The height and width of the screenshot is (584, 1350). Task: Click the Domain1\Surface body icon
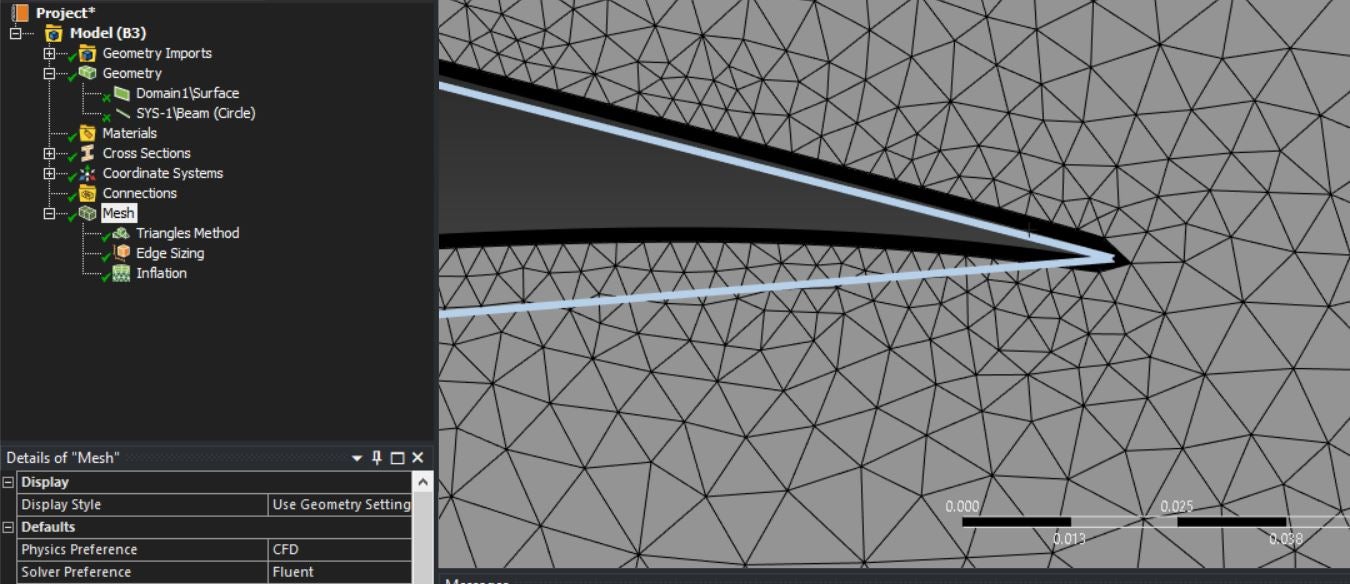click(x=121, y=93)
